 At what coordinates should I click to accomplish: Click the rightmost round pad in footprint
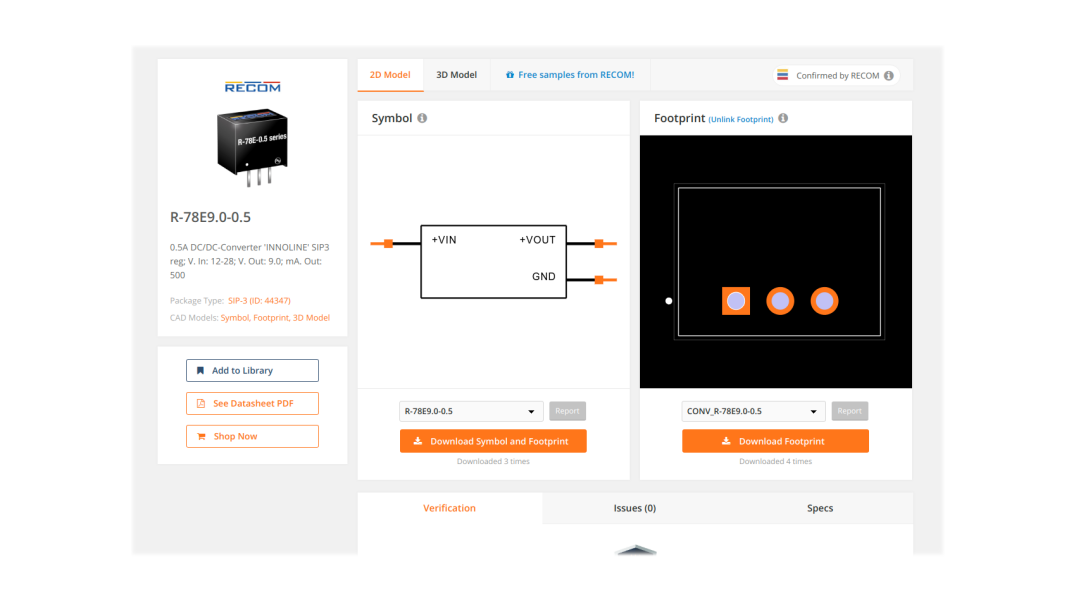(824, 301)
